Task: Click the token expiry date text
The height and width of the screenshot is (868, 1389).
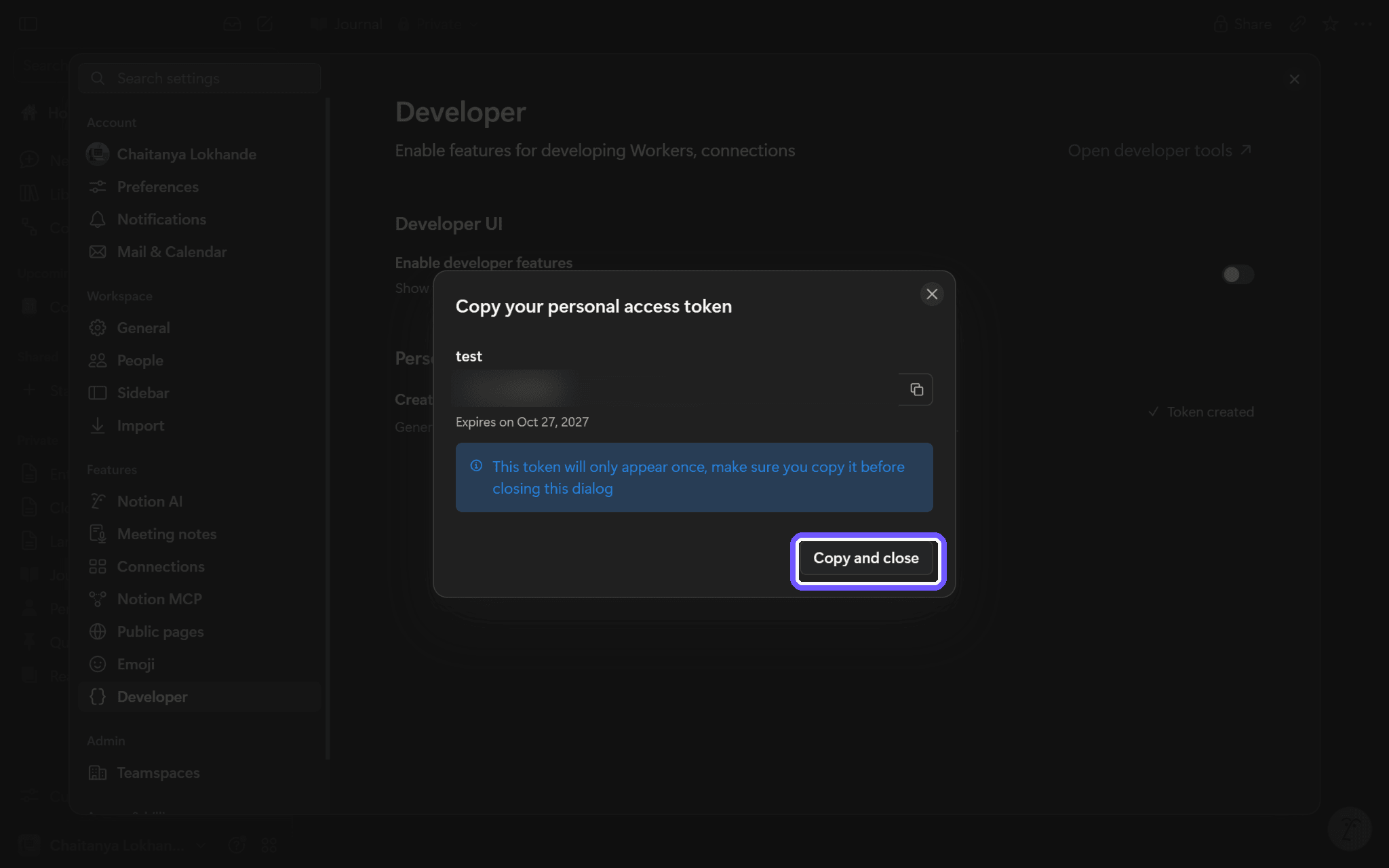Action: coord(522,422)
